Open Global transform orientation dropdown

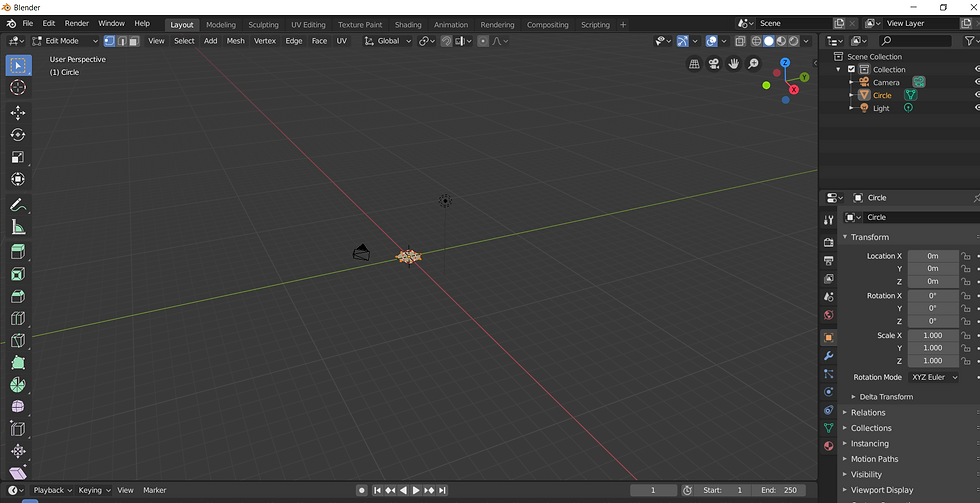tap(388, 41)
